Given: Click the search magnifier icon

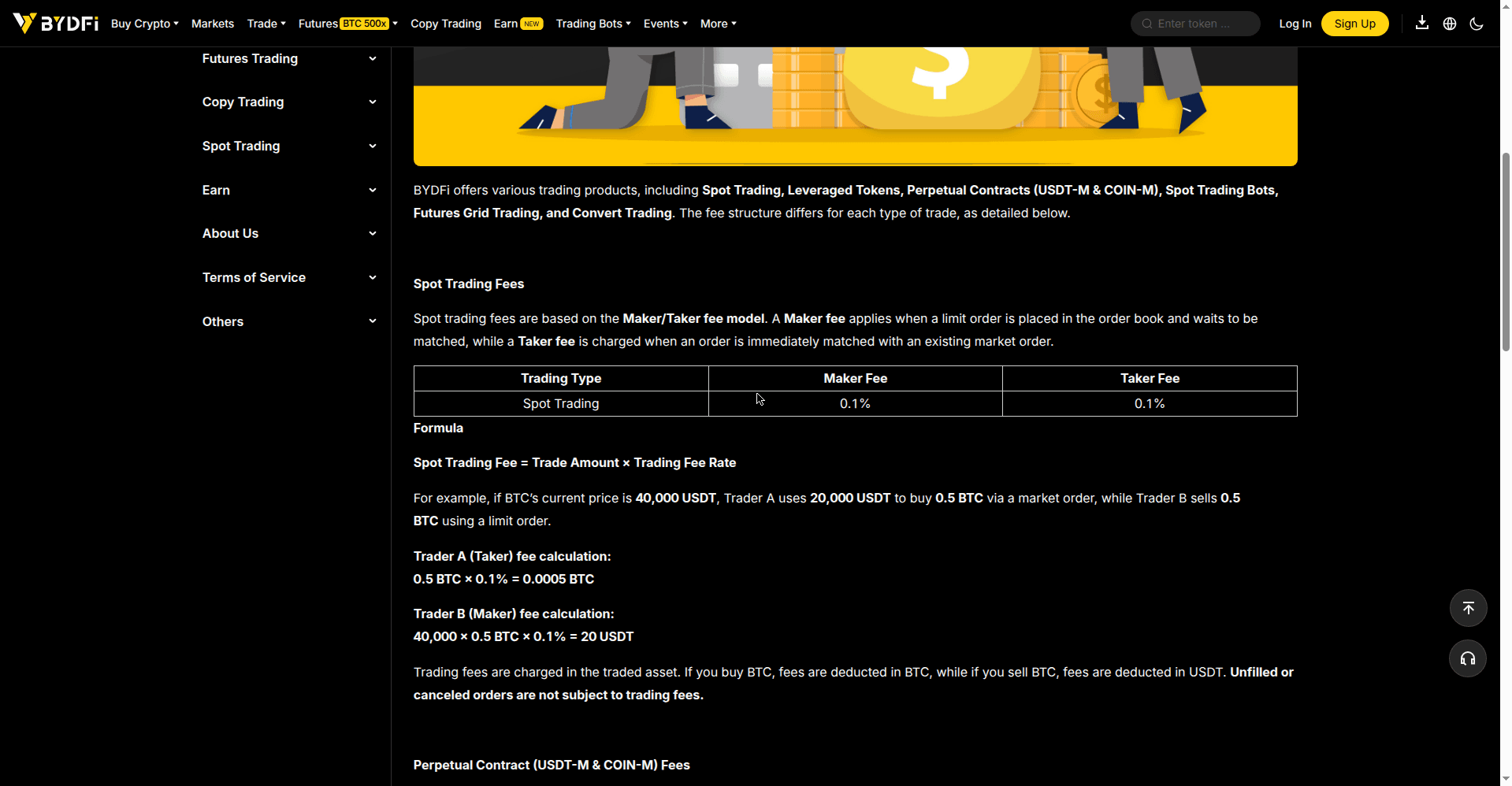Looking at the screenshot, I should pos(1147,24).
